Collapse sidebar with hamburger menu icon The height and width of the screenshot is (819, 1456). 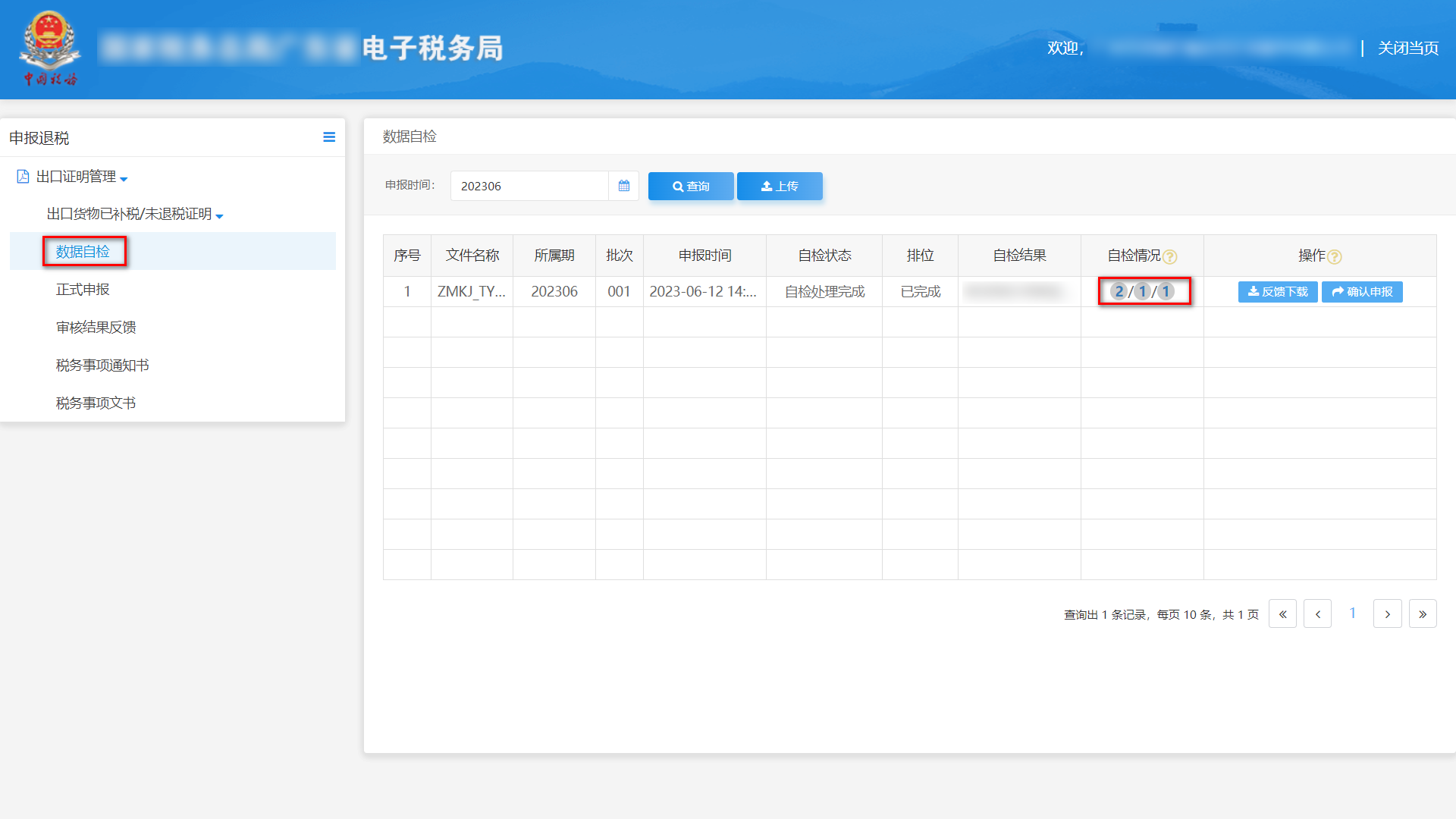click(329, 137)
